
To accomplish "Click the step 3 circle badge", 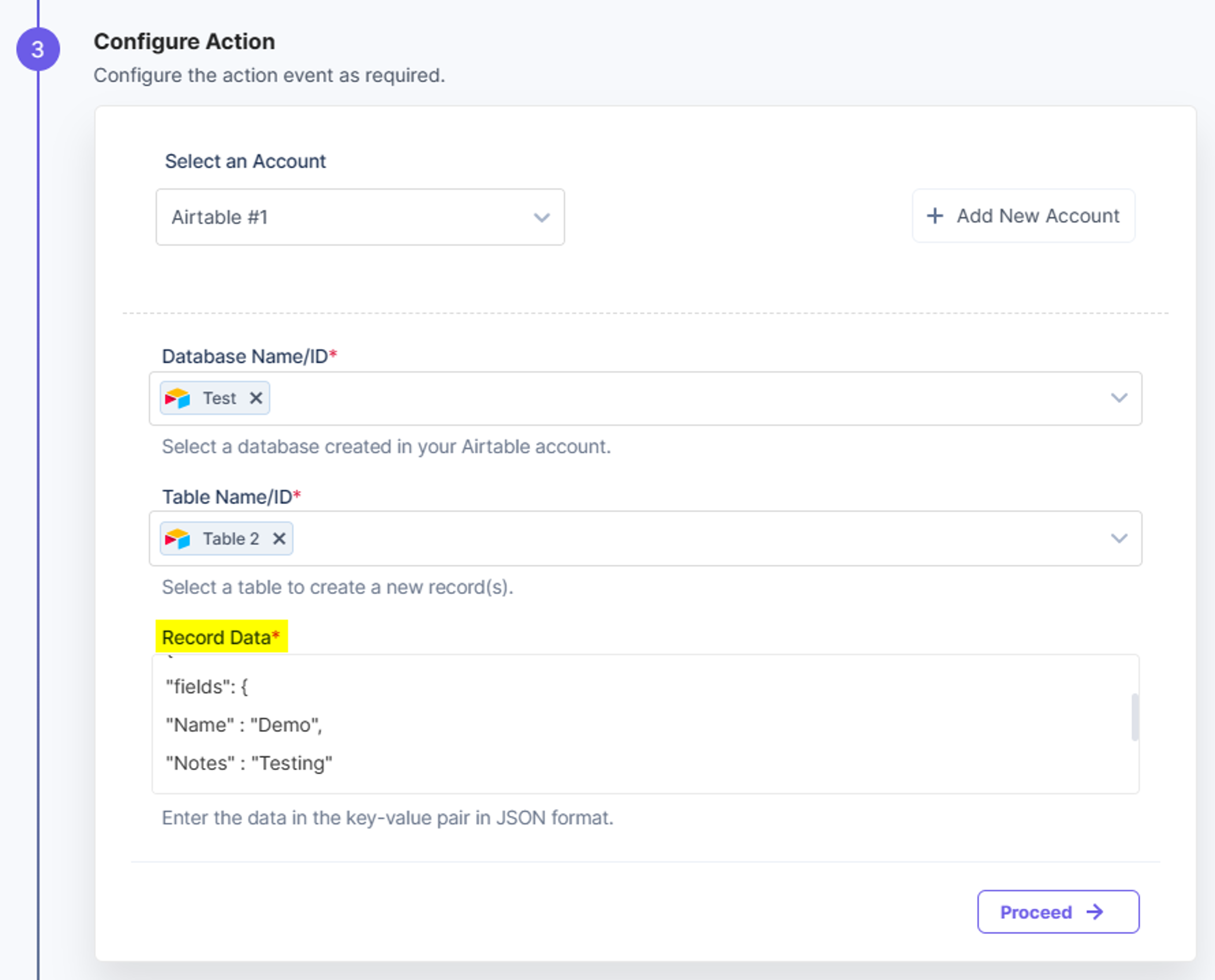I will (38, 49).
